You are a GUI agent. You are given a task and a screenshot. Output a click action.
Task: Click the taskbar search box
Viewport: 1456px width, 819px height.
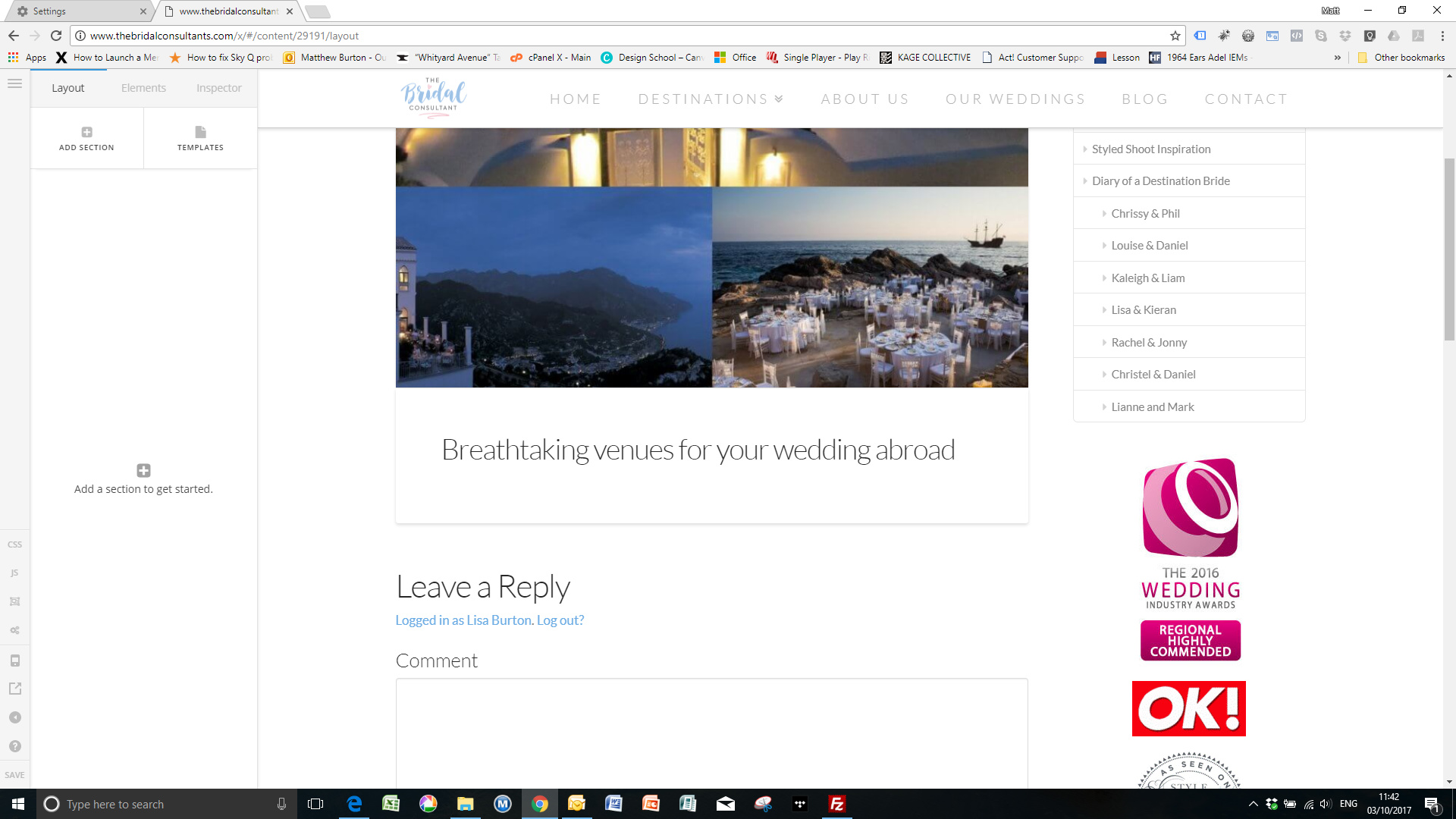click(x=165, y=804)
